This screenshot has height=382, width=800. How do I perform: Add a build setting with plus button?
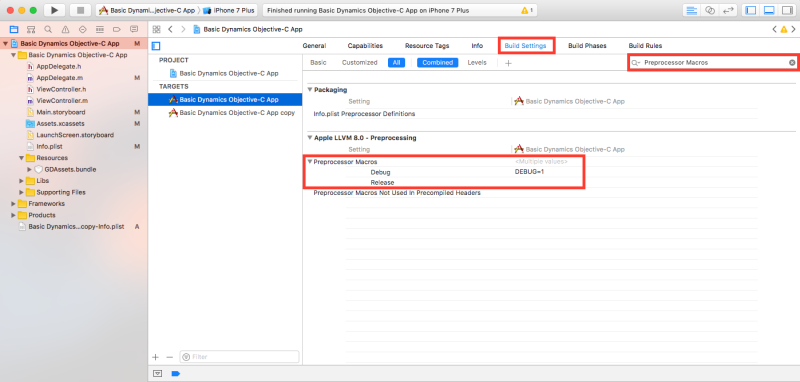pos(508,63)
